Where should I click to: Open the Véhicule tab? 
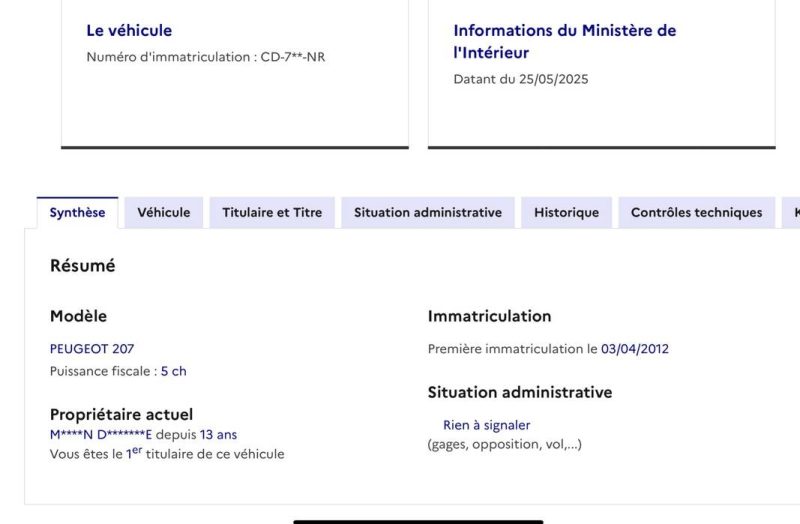pyautogui.click(x=164, y=212)
